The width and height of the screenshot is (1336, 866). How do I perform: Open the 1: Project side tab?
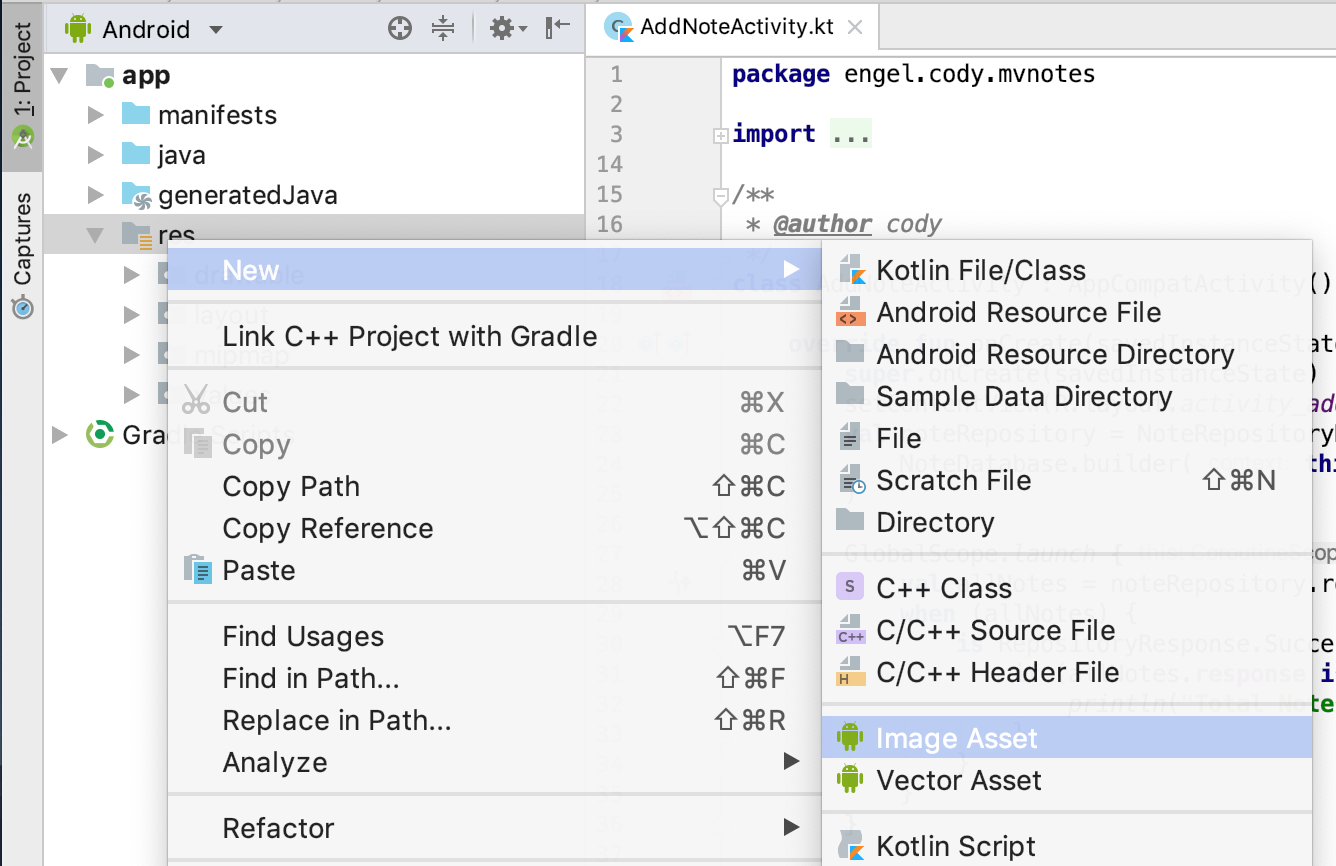[x=22, y=85]
